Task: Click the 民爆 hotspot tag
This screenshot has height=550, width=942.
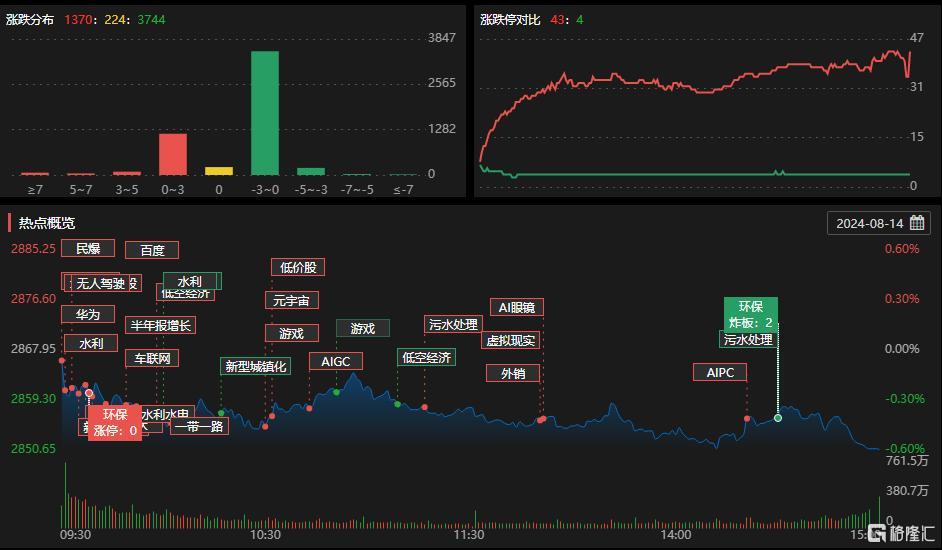Action: (88, 248)
